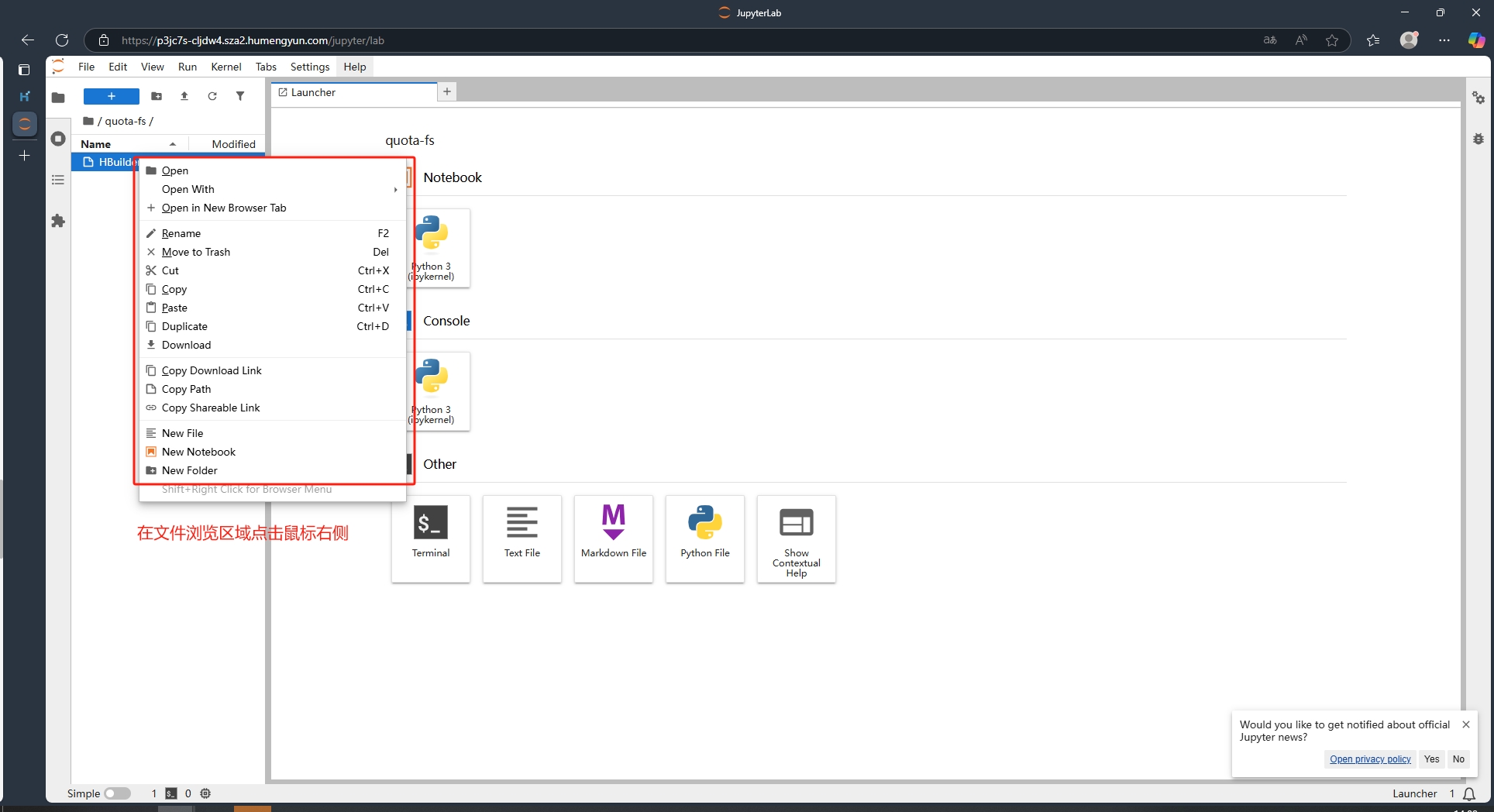Click the kernel settings icon in status bar
The height and width of the screenshot is (812, 1494).
[205, 793]
